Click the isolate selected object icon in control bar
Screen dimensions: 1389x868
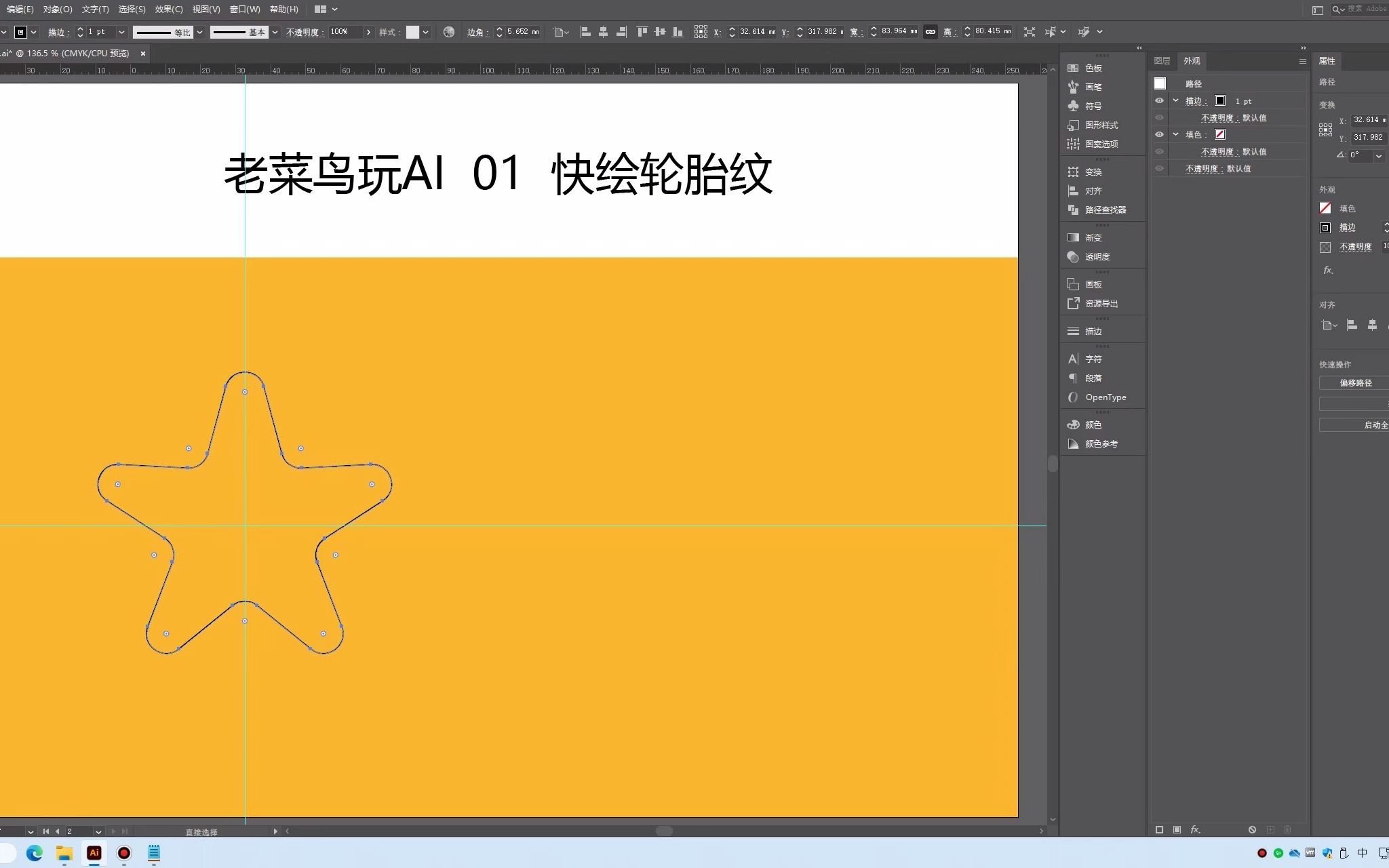pyautogui.click(x=1030, y=32)
